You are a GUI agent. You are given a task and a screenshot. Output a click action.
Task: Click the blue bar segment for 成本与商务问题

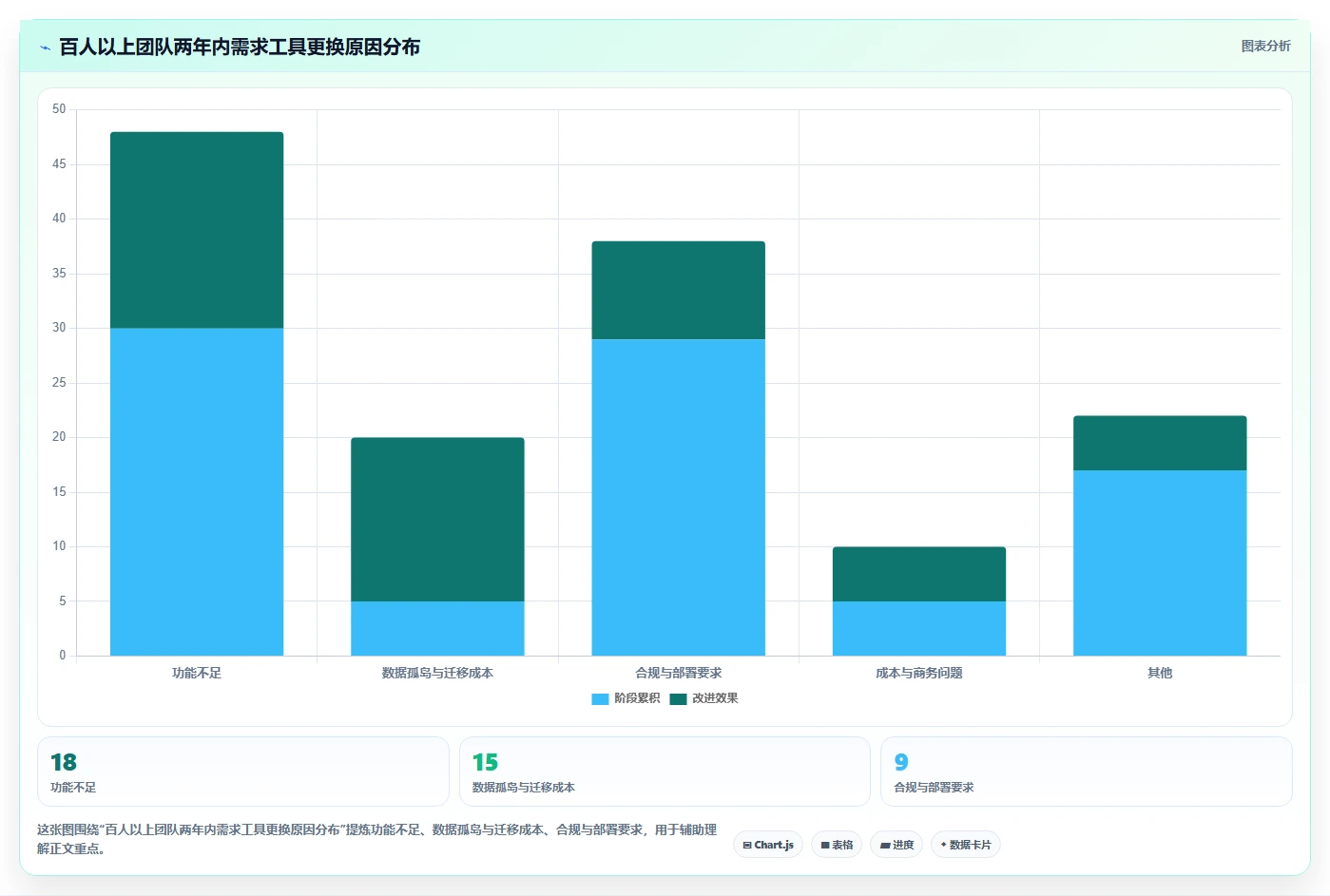(919, 628)
